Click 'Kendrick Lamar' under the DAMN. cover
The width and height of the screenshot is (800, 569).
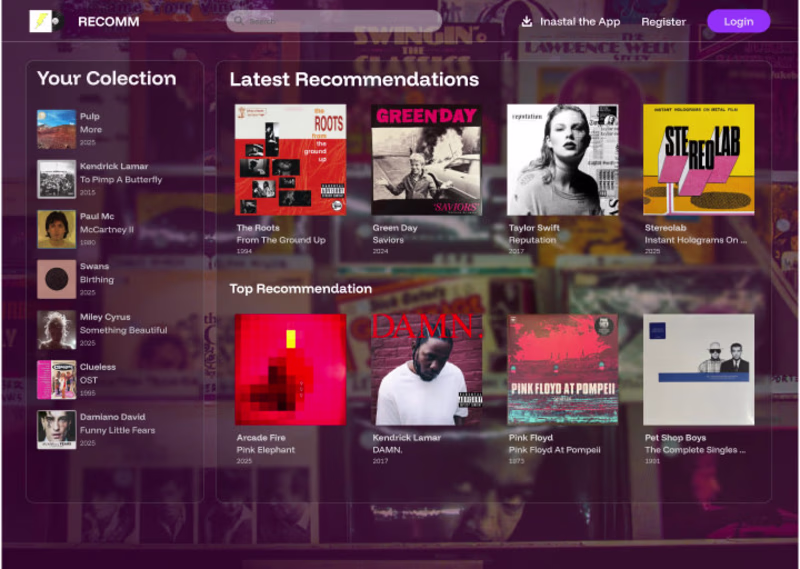coord(407,438)
